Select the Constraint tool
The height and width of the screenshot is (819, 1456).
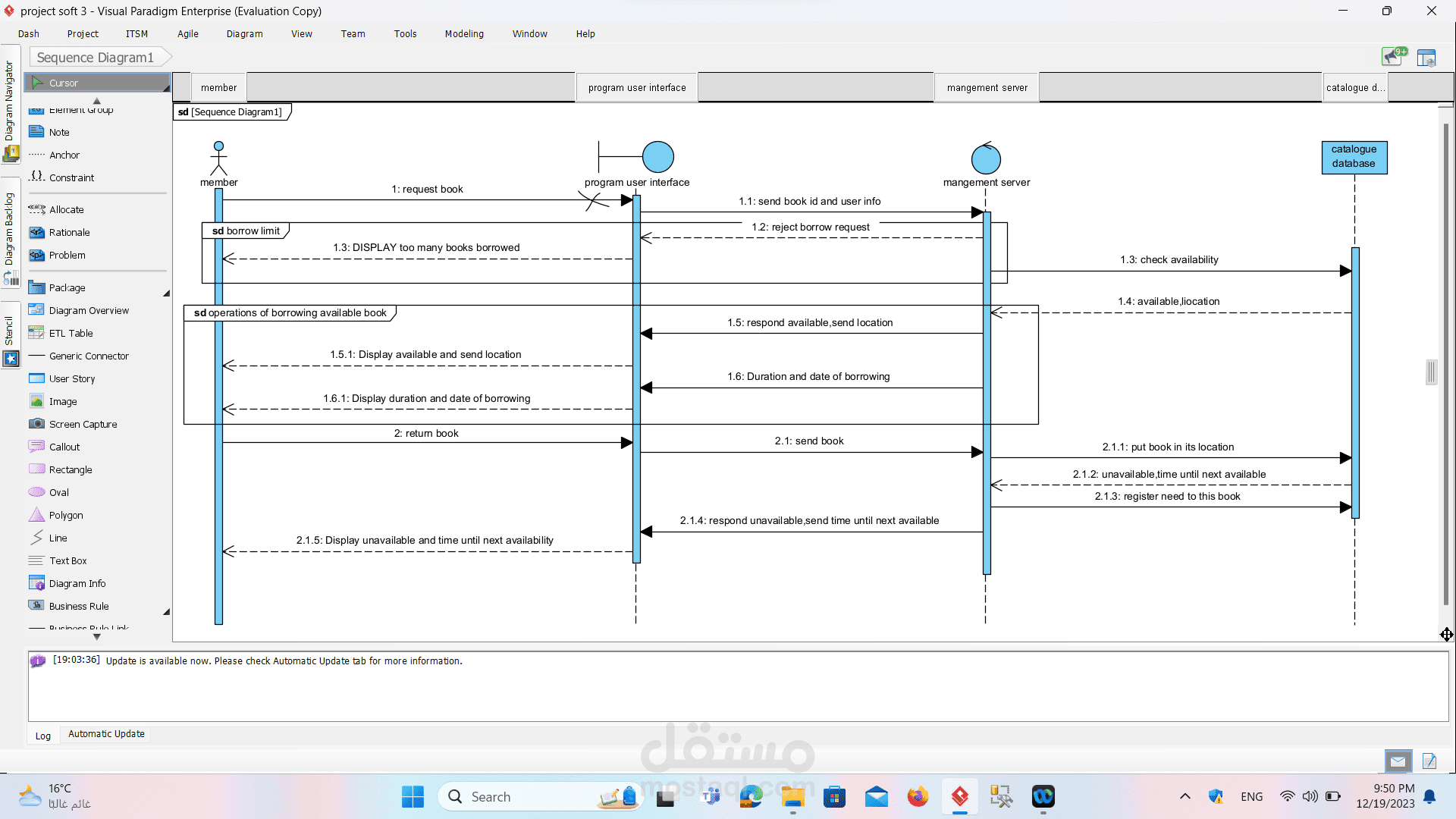coord(70,177)
